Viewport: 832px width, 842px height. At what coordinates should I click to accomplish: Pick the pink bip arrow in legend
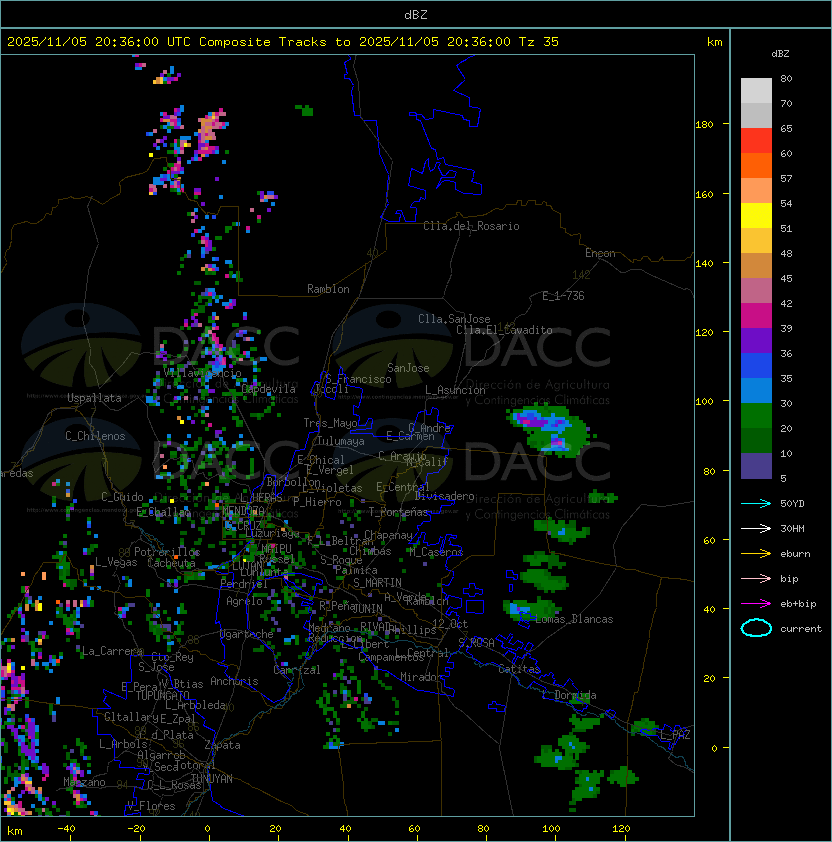[756, 578]
